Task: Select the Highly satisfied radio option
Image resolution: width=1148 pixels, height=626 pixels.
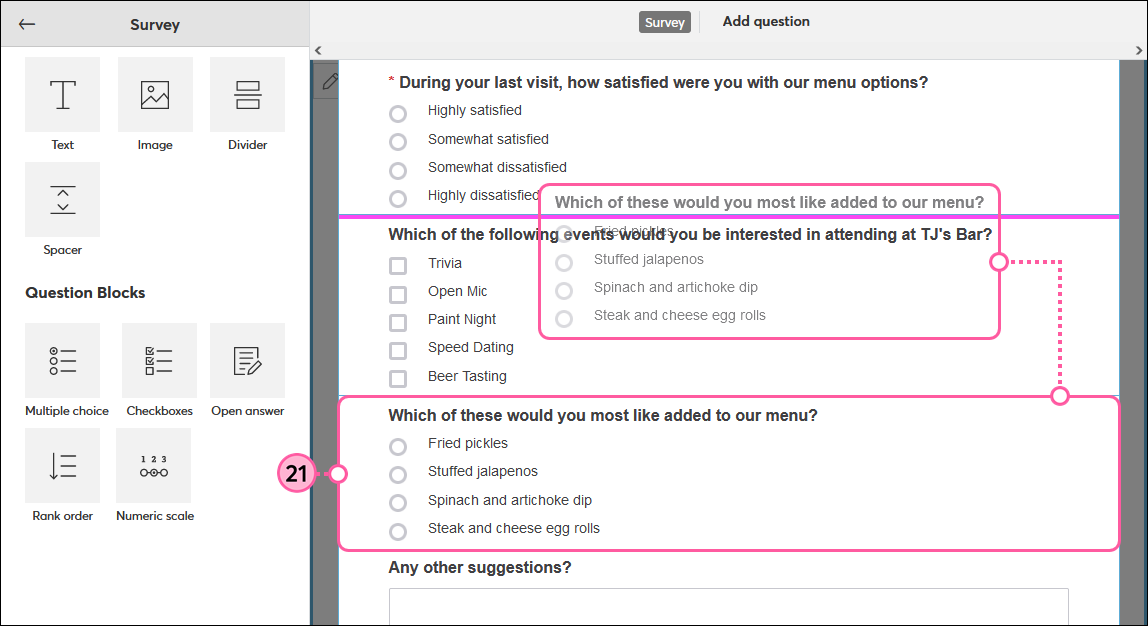Action: (398, 113)
